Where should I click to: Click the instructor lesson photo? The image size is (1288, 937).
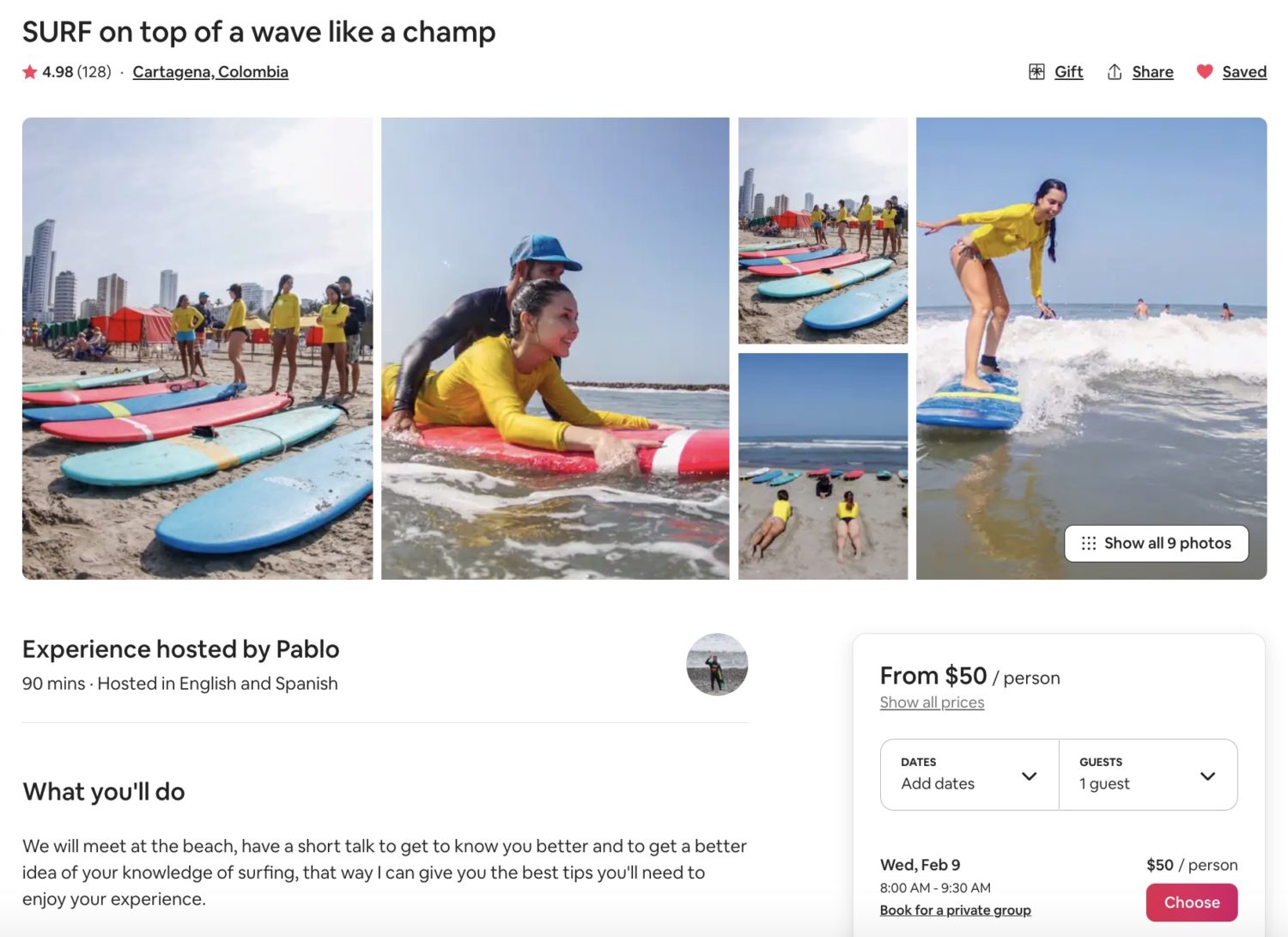[x=556, y=347]
